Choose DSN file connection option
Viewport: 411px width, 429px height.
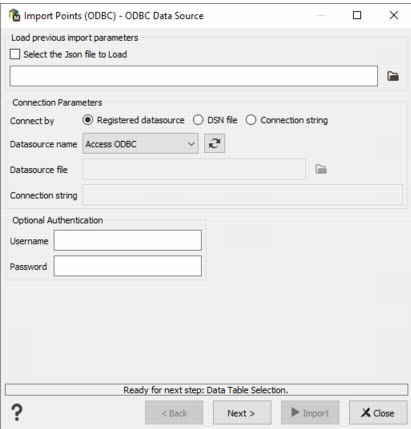click(198, 120)
